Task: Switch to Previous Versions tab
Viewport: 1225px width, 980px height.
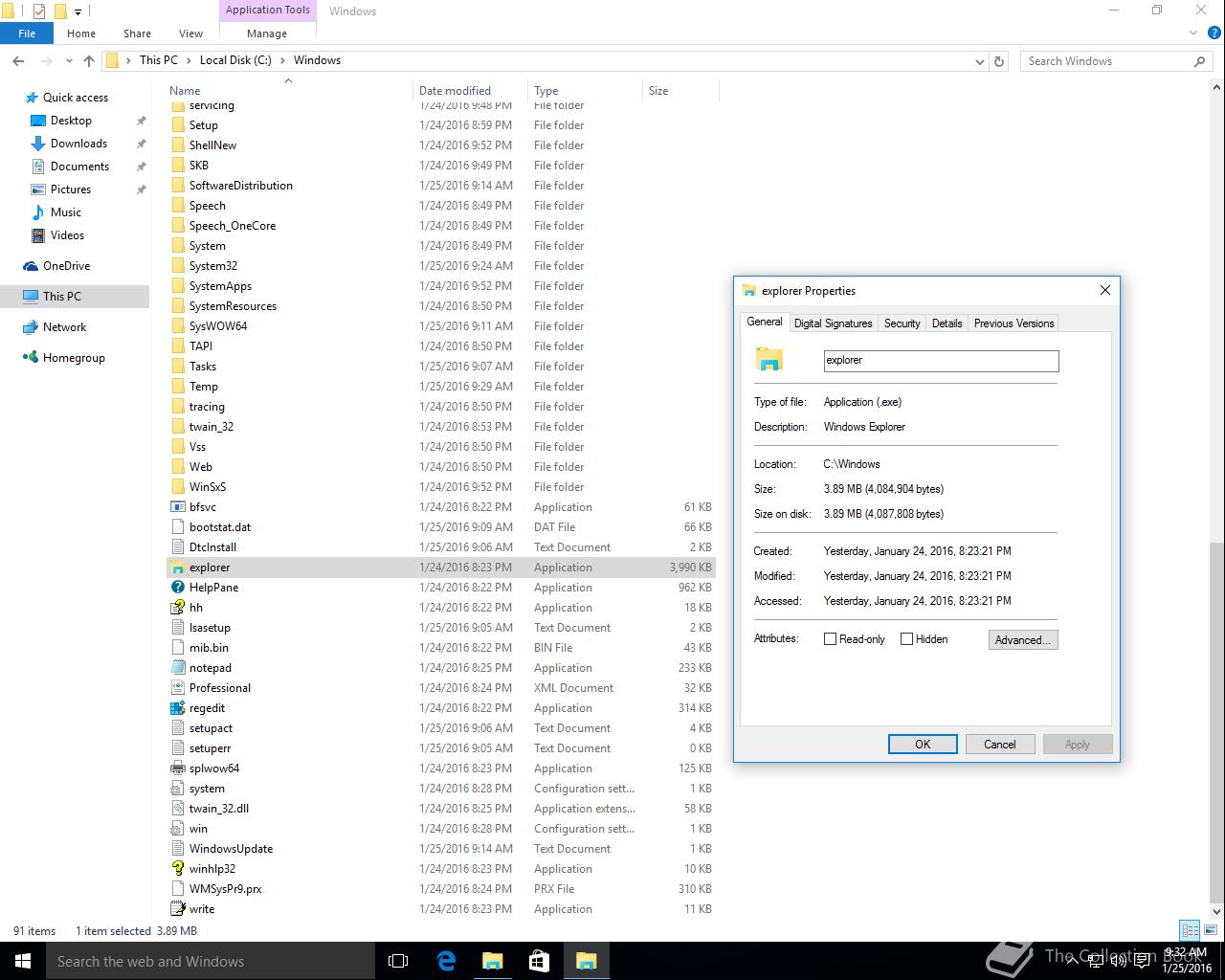Action: pyautogui.click(x=1013, y=323)
